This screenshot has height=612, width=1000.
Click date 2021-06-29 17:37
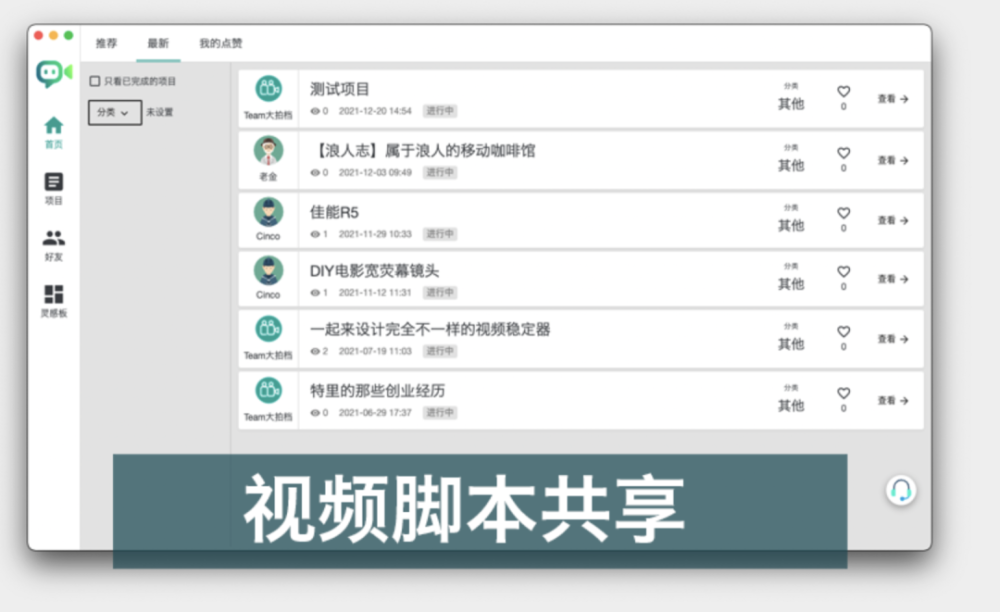pos(375,413)
